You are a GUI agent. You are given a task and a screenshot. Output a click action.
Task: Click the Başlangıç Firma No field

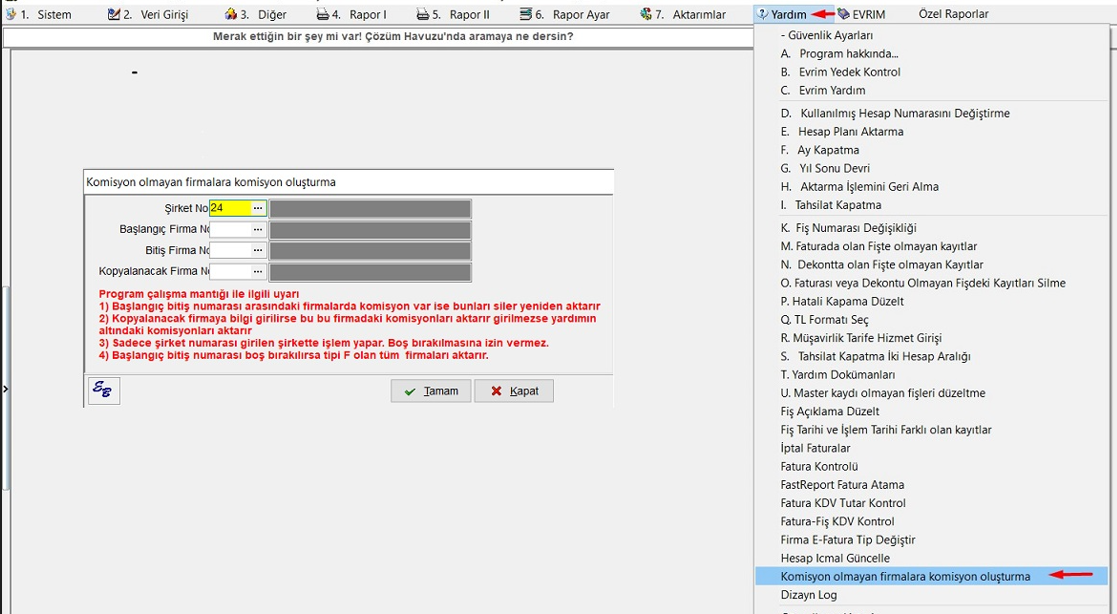pyautogui.click(x=229, y=229)
